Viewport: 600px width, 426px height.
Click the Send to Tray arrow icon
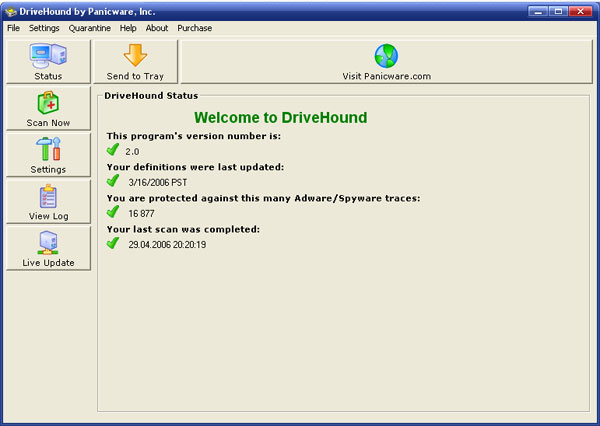(135, 55)
